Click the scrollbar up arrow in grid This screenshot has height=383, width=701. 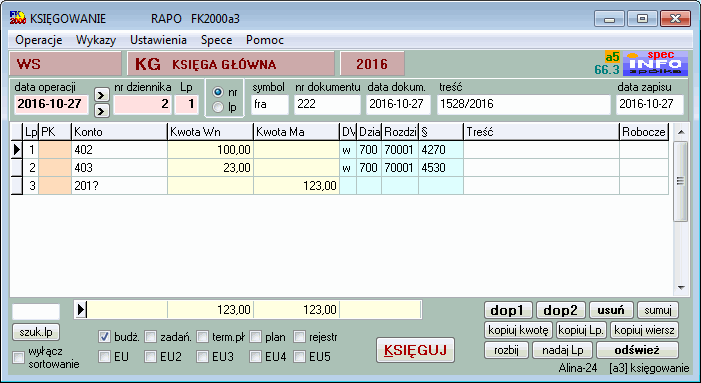pos(680,132)
